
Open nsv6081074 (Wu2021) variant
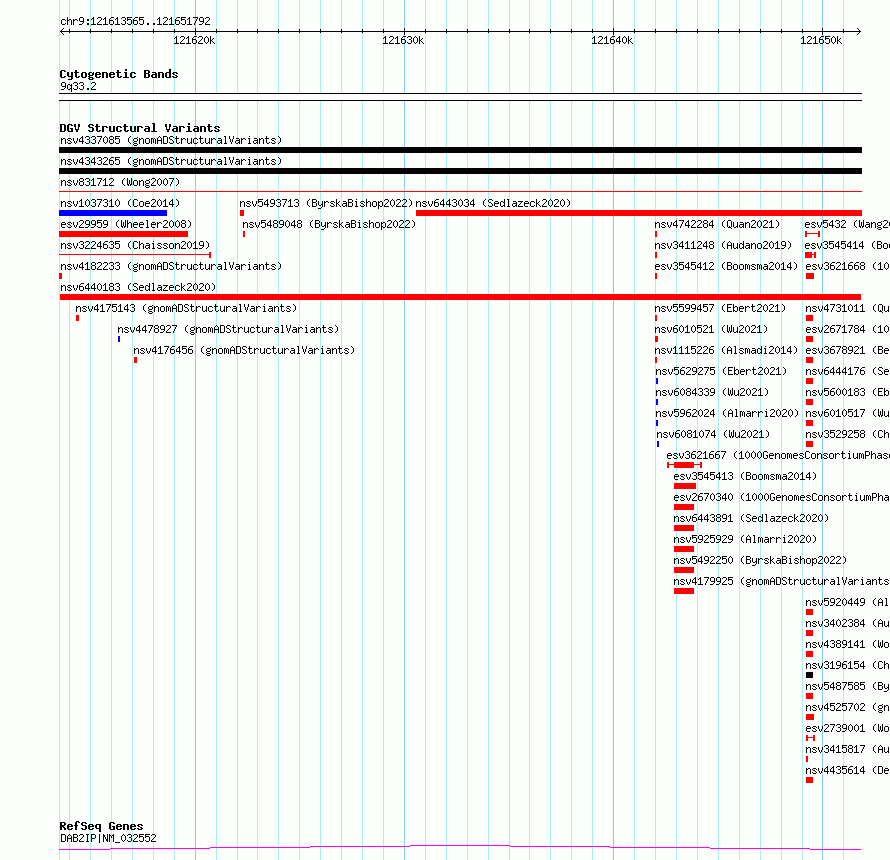pos(713,434)
